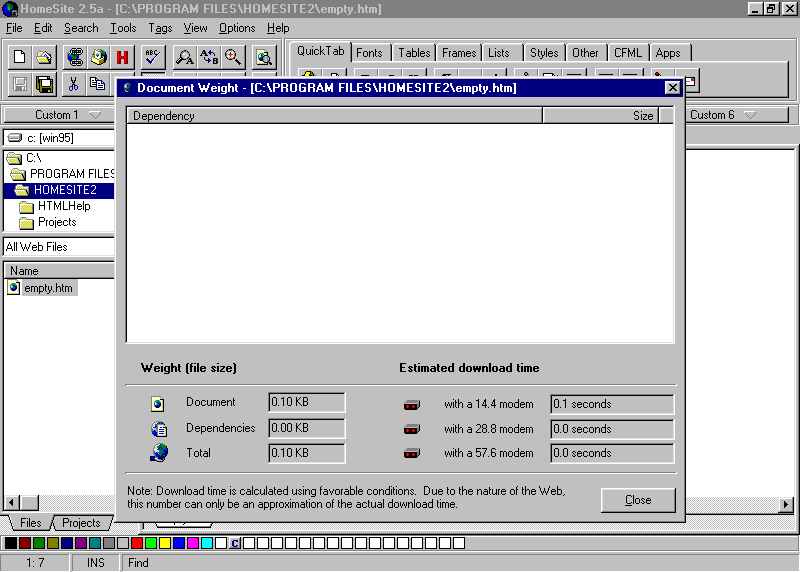The height and width of the screenshot is (572, 800).
Task: Click the HomeSite globe icon in title bar
Action: tap(10, 9)
